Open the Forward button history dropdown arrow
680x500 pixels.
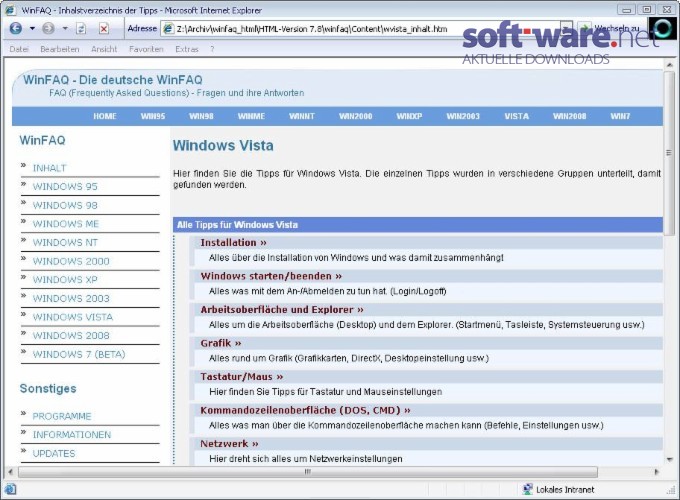coord(65,29)
